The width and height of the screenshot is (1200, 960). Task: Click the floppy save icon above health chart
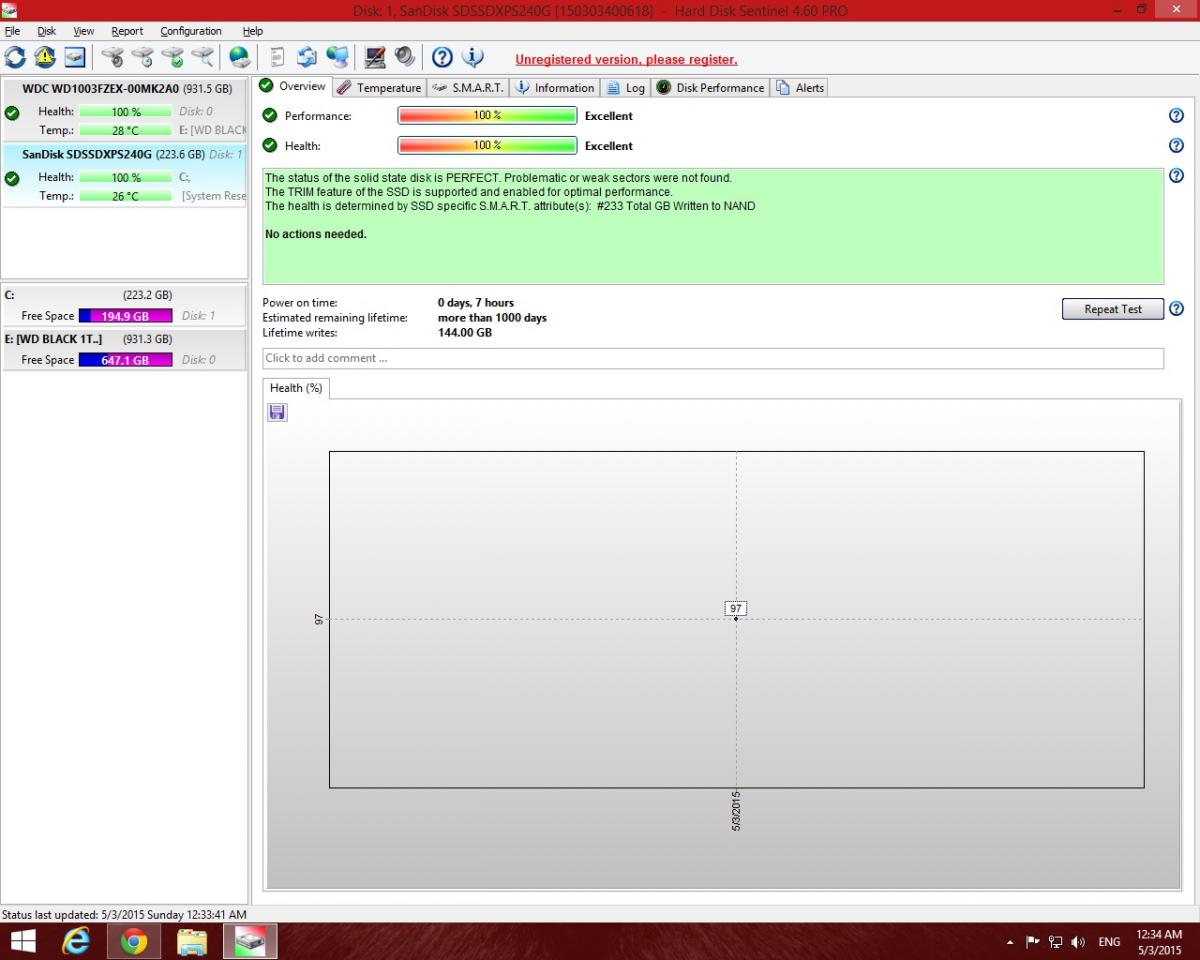(x=277, y=412)
